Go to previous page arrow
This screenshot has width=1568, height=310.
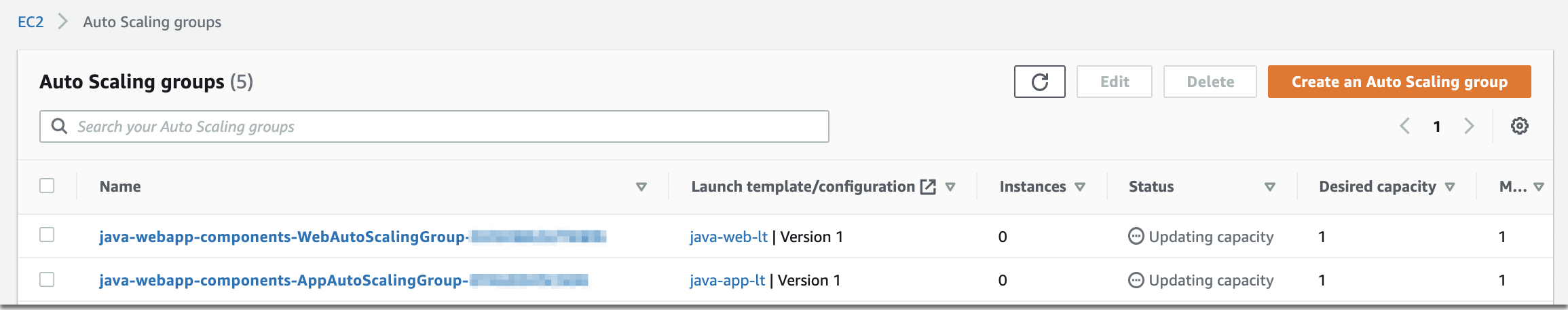(x=1405, y=126)
